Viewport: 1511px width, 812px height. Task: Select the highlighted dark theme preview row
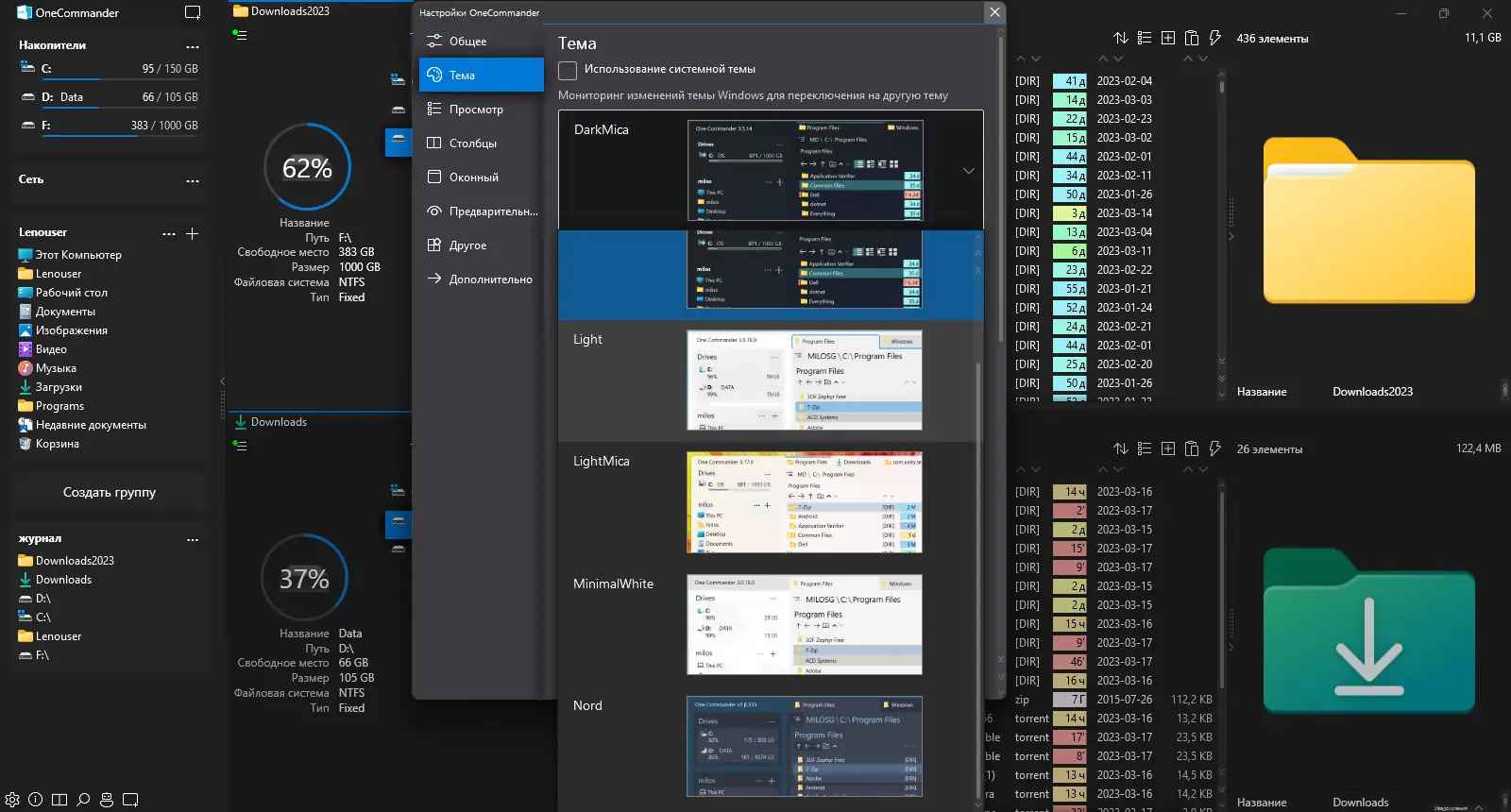point(771,276)
